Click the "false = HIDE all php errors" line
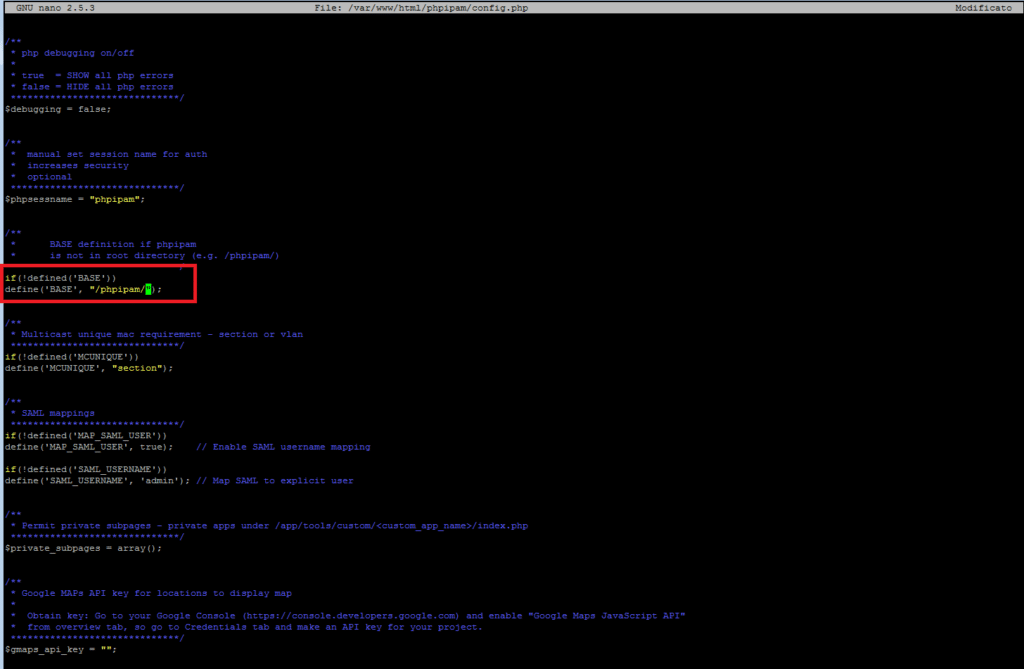 tap(97, 86)
